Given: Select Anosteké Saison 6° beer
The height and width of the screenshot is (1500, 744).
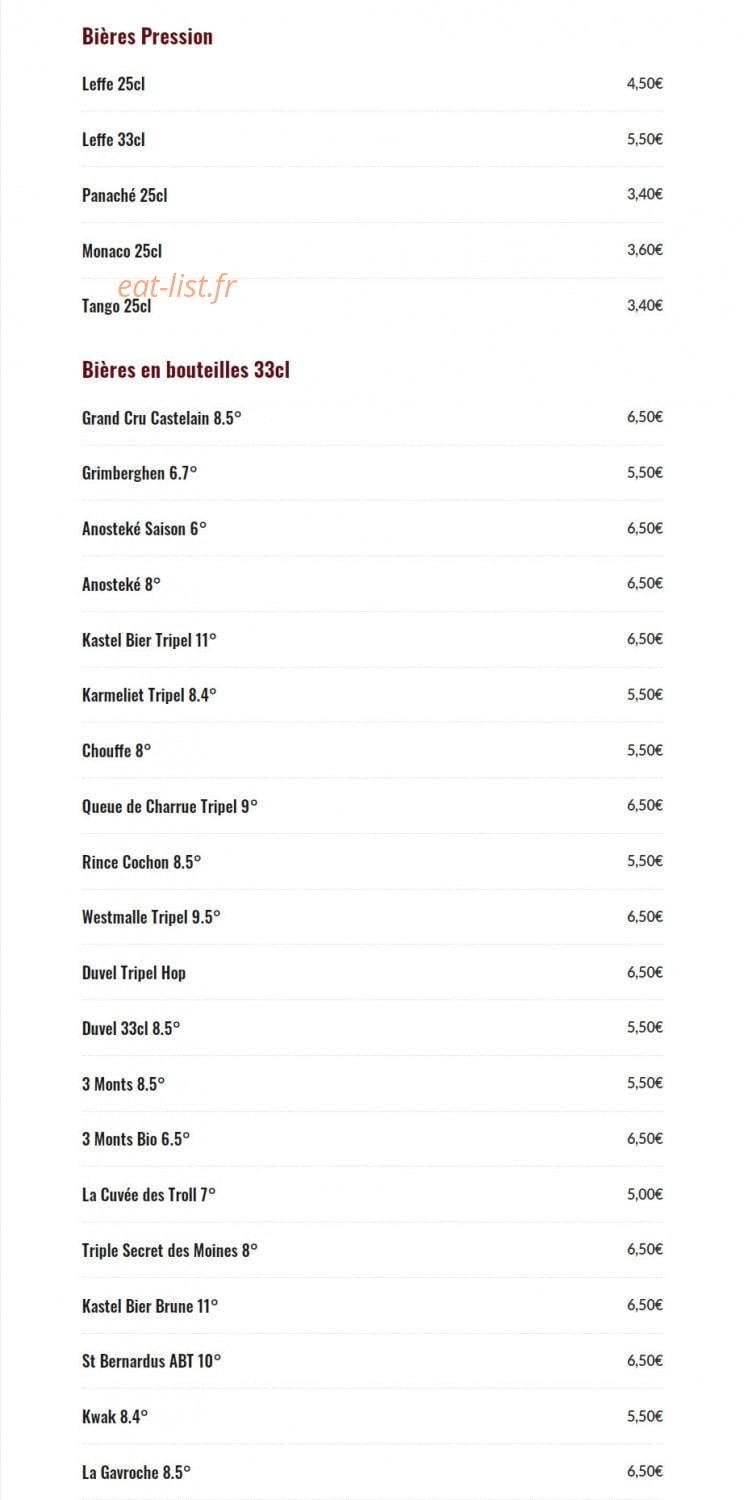Looking at the screenshot, I should [144, 529].
